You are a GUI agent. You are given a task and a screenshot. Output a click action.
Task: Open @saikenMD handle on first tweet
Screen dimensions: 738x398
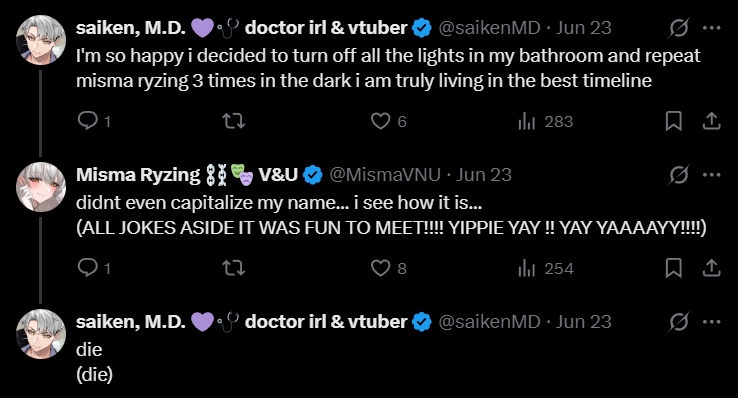[x=489, y=28]
